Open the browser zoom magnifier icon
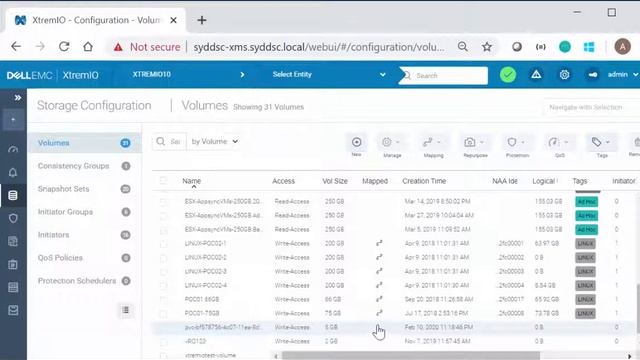 pyautogui.click(x=462, y=47)
